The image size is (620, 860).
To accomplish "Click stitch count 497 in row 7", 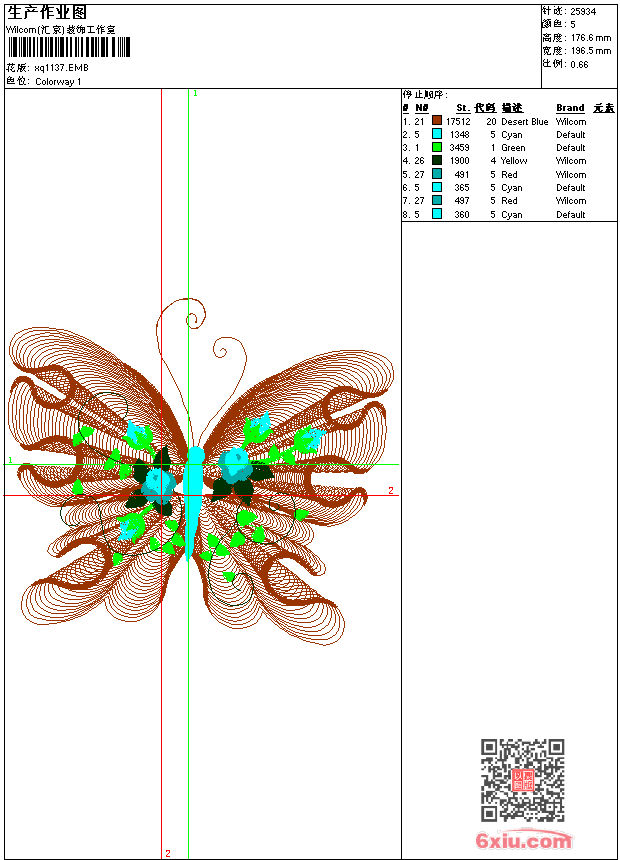I will click(462, 201).
